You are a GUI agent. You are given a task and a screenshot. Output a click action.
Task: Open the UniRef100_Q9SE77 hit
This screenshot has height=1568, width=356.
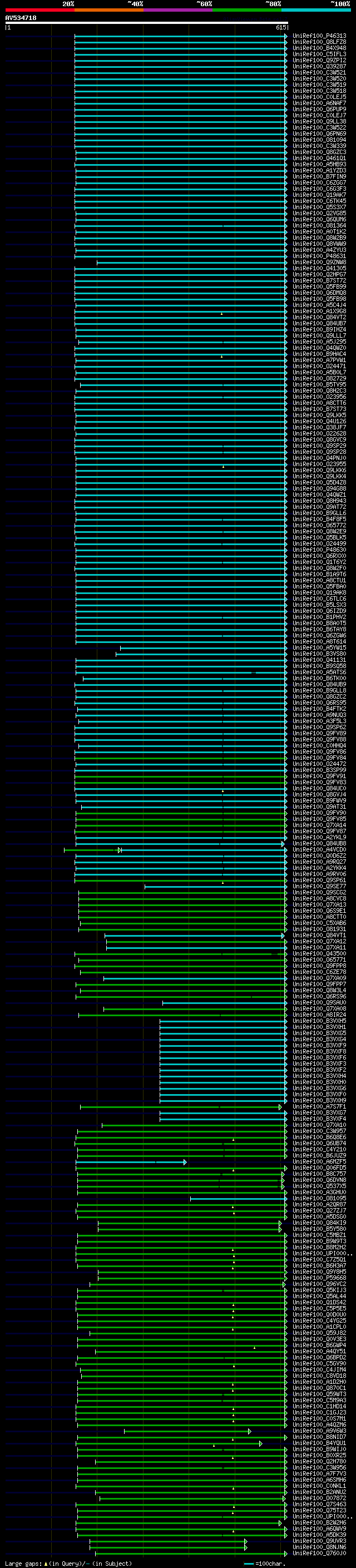[319, 887]
